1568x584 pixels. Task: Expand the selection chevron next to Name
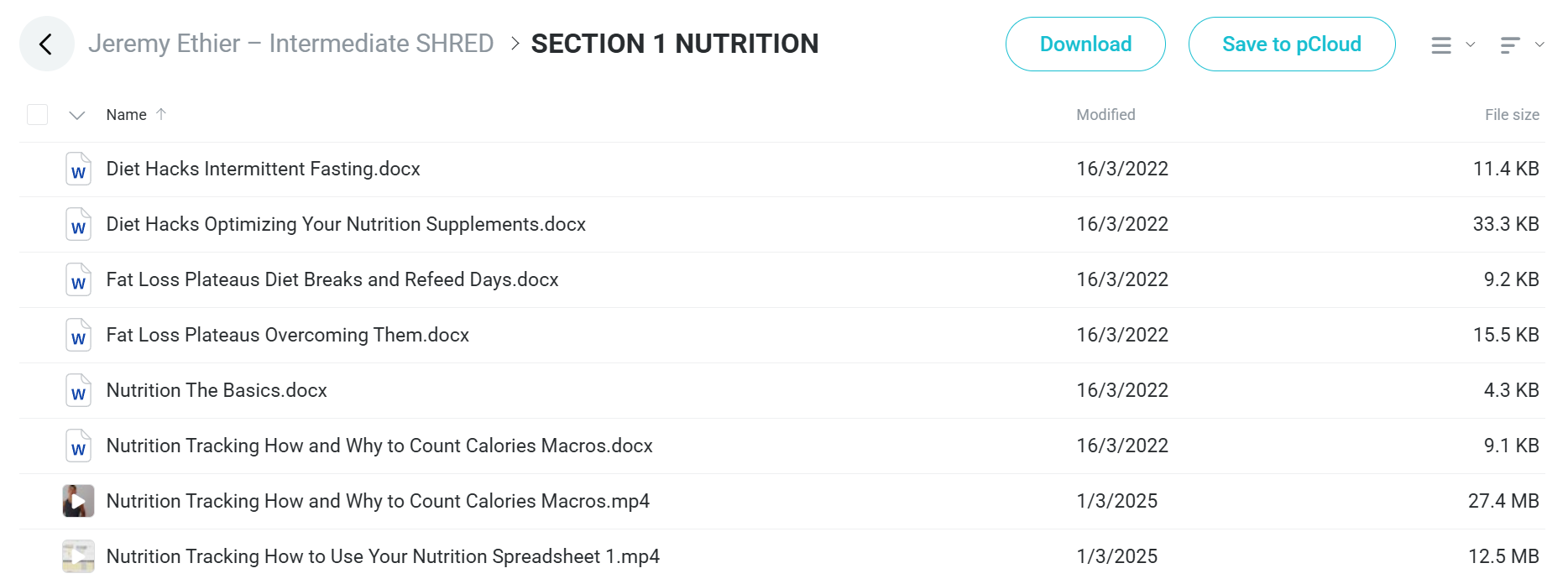77,115
